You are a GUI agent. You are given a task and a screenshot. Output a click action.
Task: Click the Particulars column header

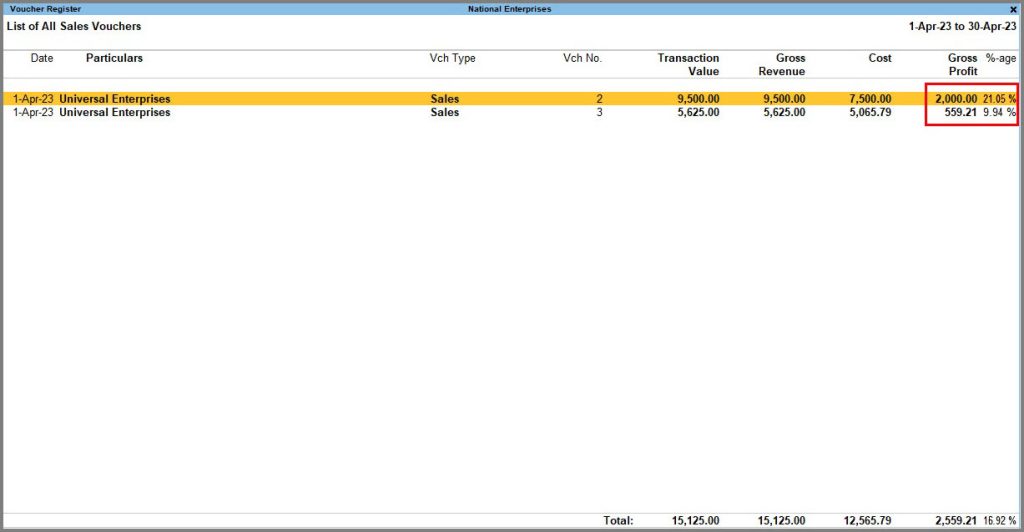point(114,58)
